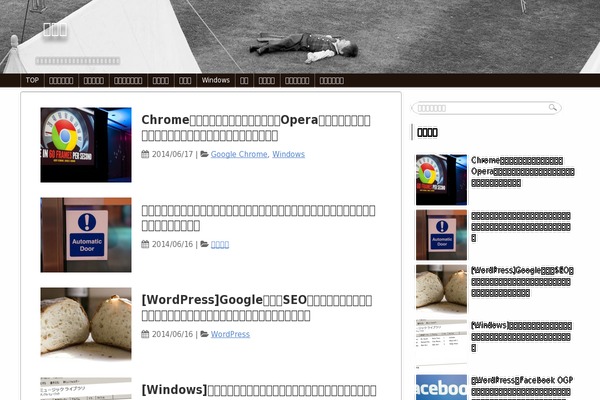Open the sidebar [WordPress]Facebook OGP title
The width and height of the screenshot is (600, 400).
click(522, 390)
